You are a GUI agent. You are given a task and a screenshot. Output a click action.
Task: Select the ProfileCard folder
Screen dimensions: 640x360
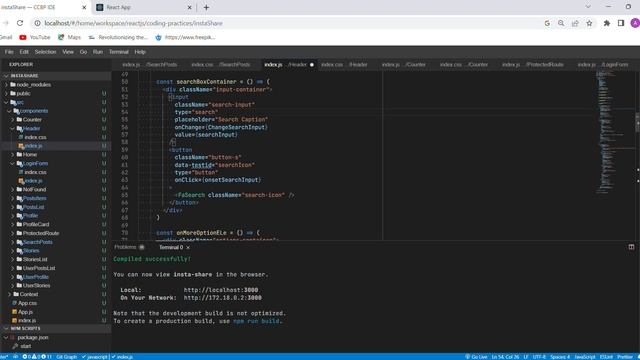[36, 224]
